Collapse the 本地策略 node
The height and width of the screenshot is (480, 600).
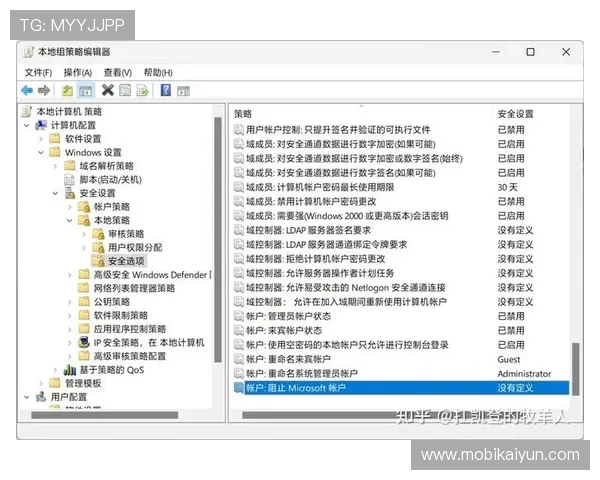click(70, 220)
